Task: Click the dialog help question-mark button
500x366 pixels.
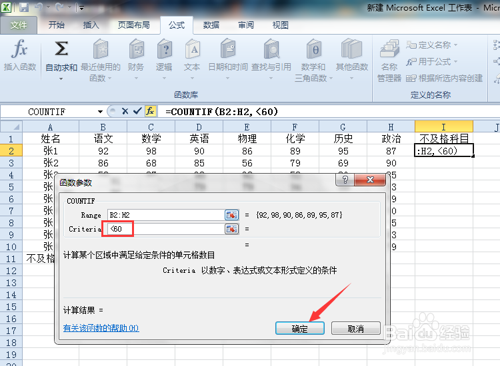Action: click(345, 180)
